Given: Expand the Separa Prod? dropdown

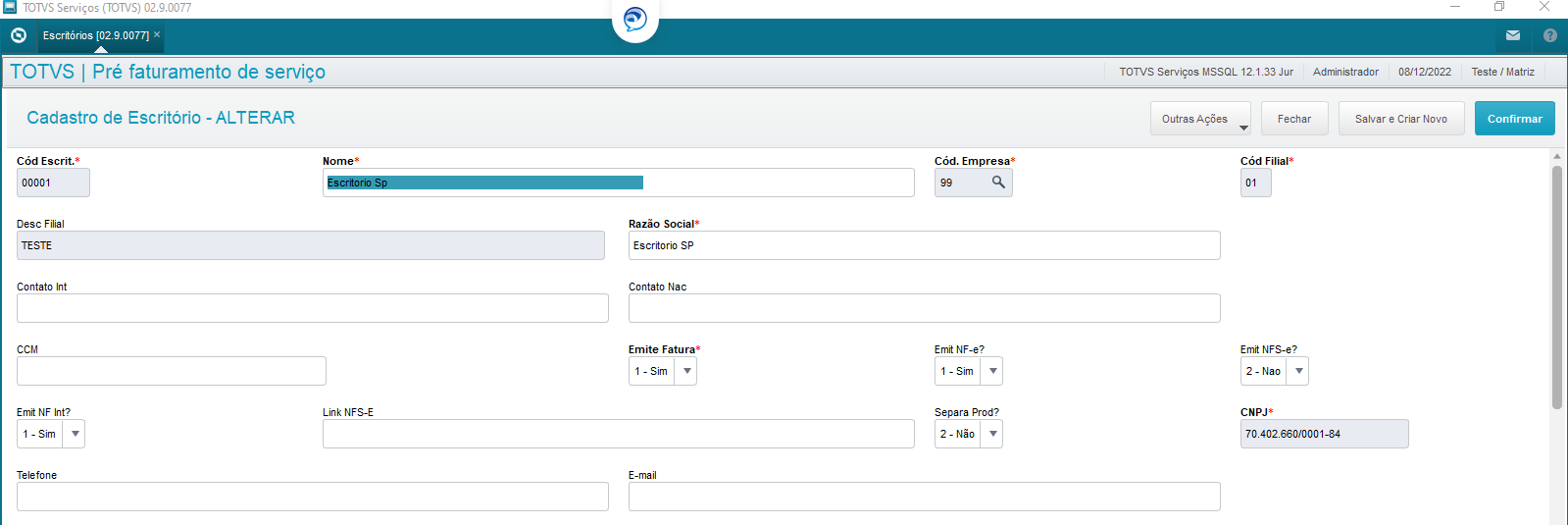Looking at the screenshot, I should (993, 434).
